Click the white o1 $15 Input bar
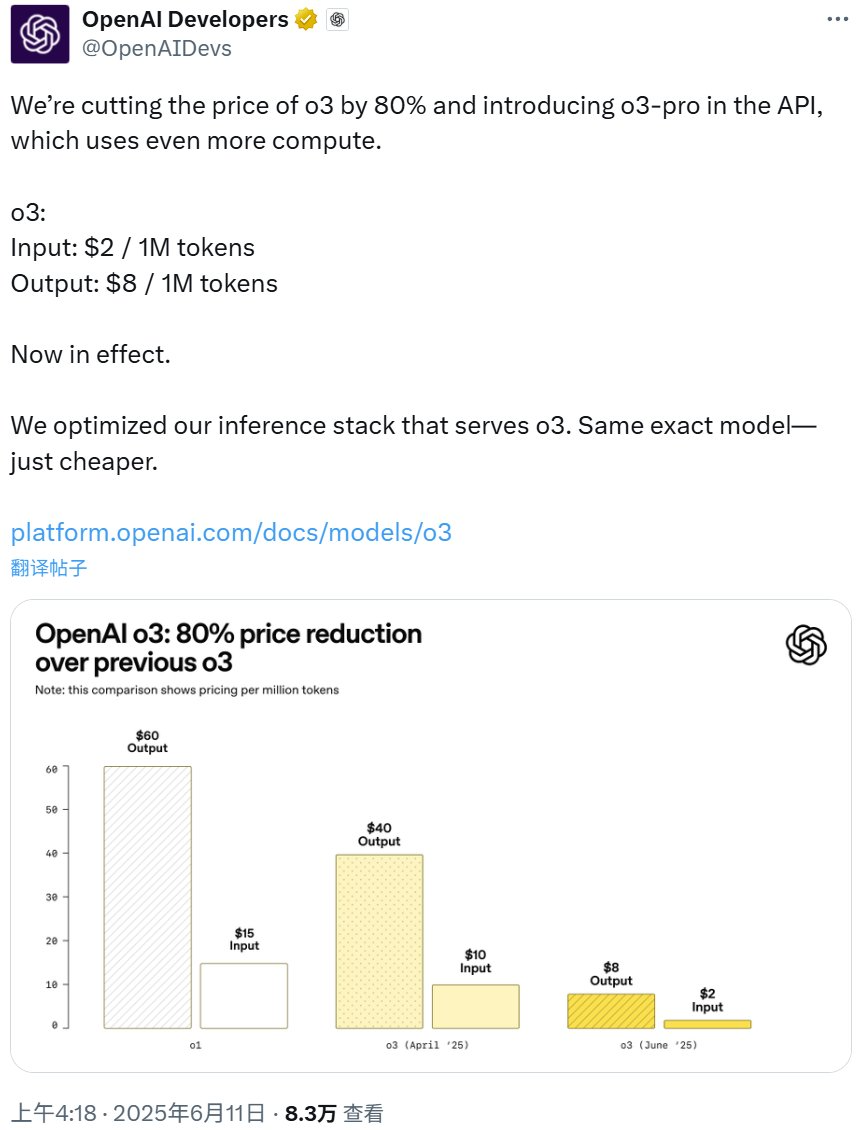Viewport: 861px width, 1130px height. (244, 996)
